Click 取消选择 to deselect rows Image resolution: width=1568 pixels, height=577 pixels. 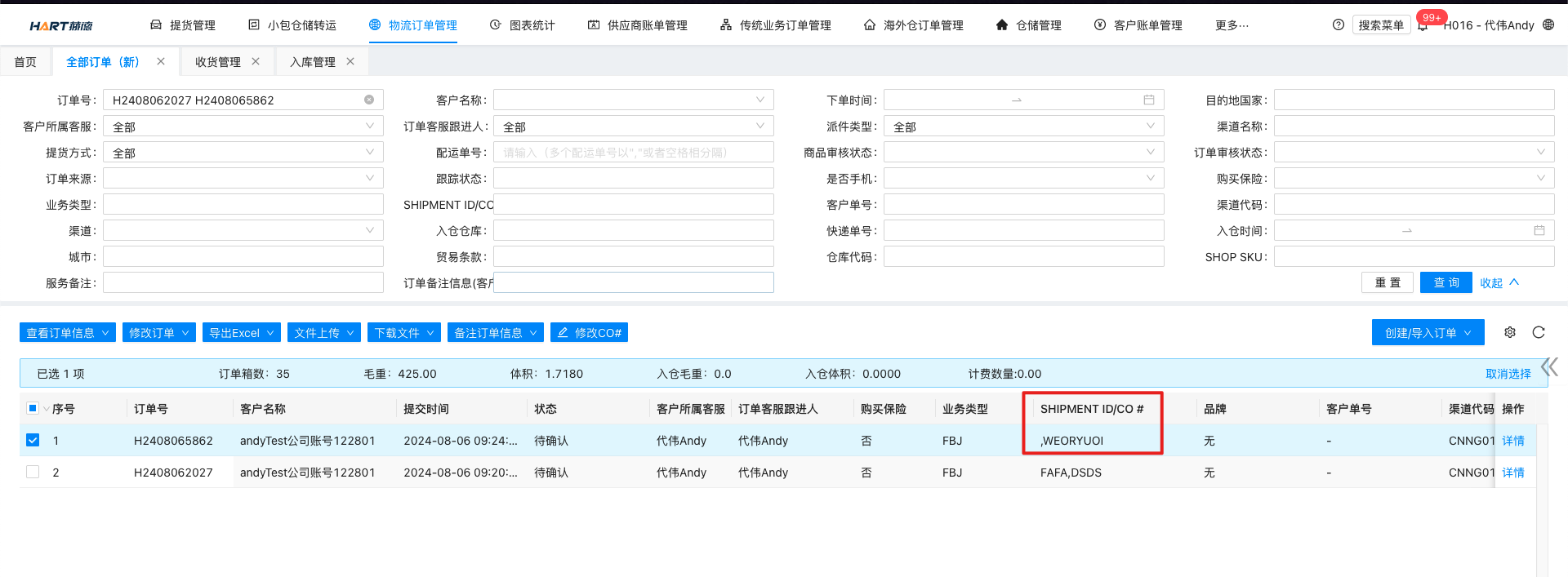[1508, 374]
